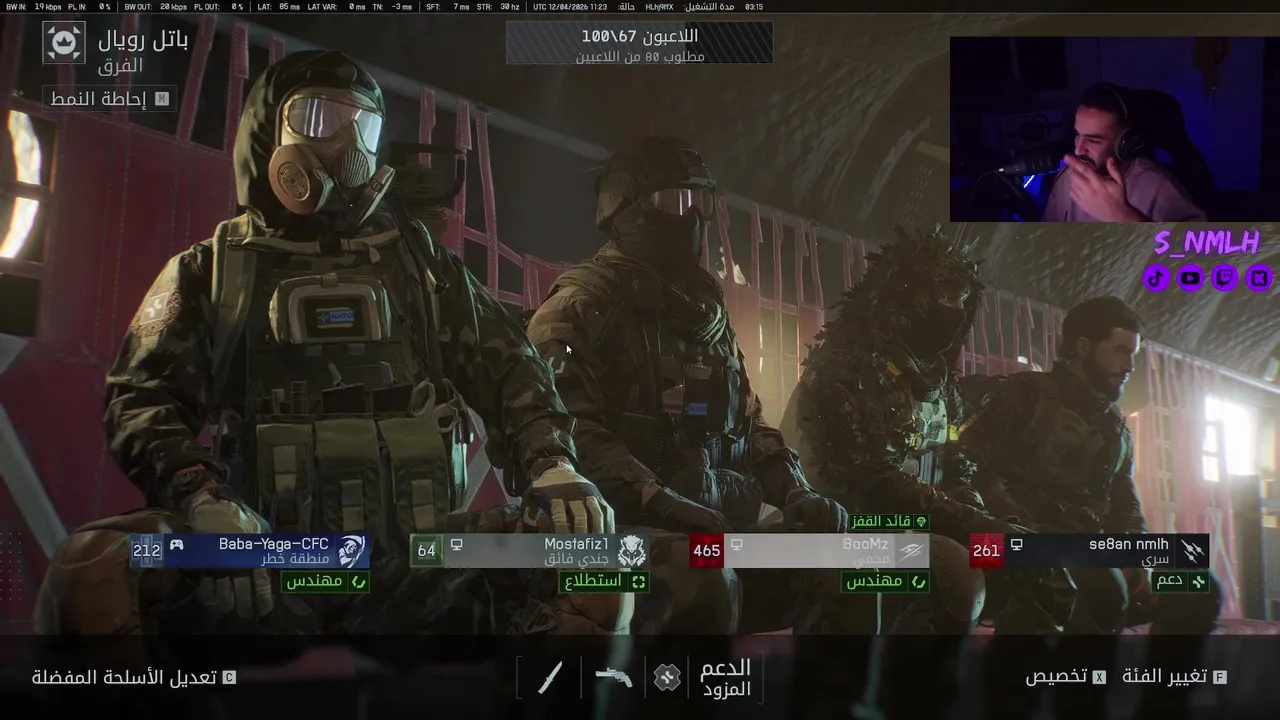Screen dimensions: 1280x720
Task: Click jump leader (قائد القفز) badge
Action: [x=890, y=521]
